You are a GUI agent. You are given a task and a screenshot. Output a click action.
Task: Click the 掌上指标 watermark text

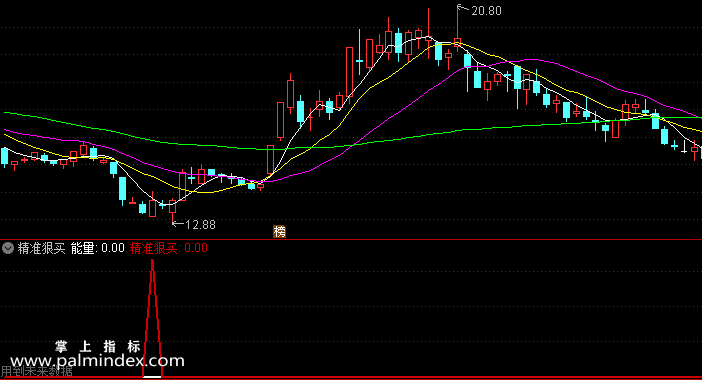98,346
